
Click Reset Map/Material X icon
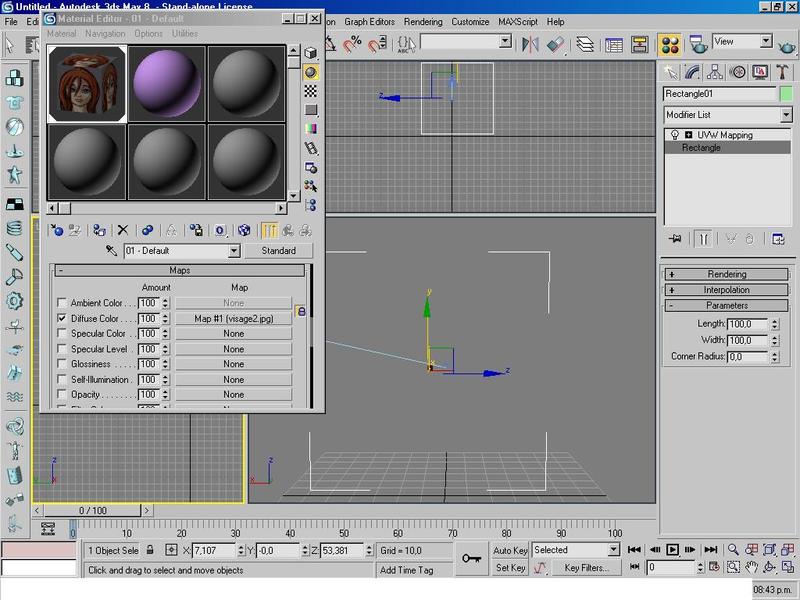pos(122,231)
